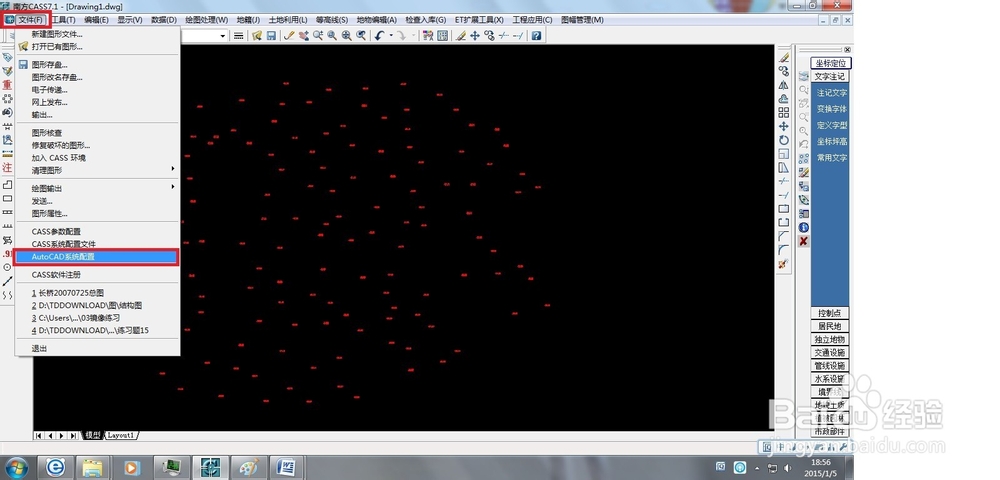
Task: Click the erase tool atop right toolbar
Action: [x=784, y=57]
